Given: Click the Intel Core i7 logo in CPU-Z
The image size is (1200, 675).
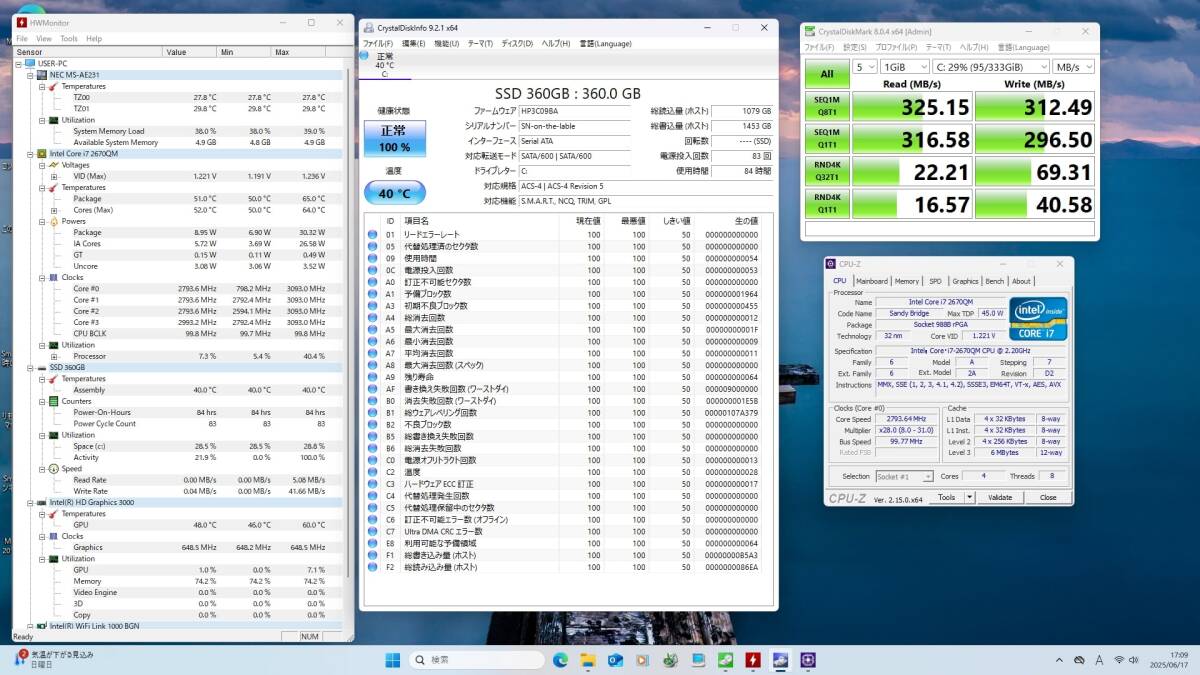Looking at the screenshot, I should click(1038, 318).
